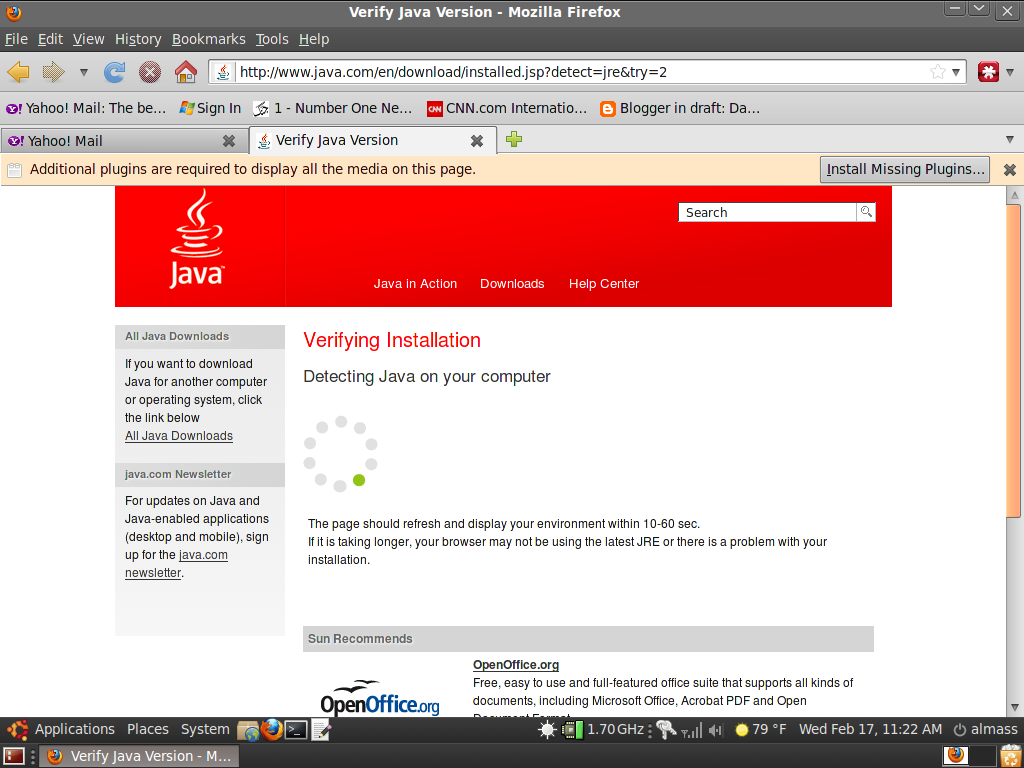This screenshot has width=1024, height=768.
Task: Go to the Home page
Action: (185, 72)
